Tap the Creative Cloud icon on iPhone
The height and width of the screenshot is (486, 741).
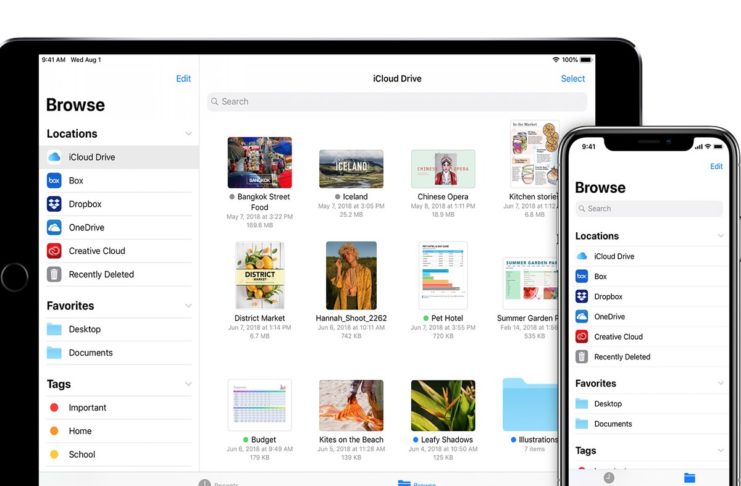[582, 337]
